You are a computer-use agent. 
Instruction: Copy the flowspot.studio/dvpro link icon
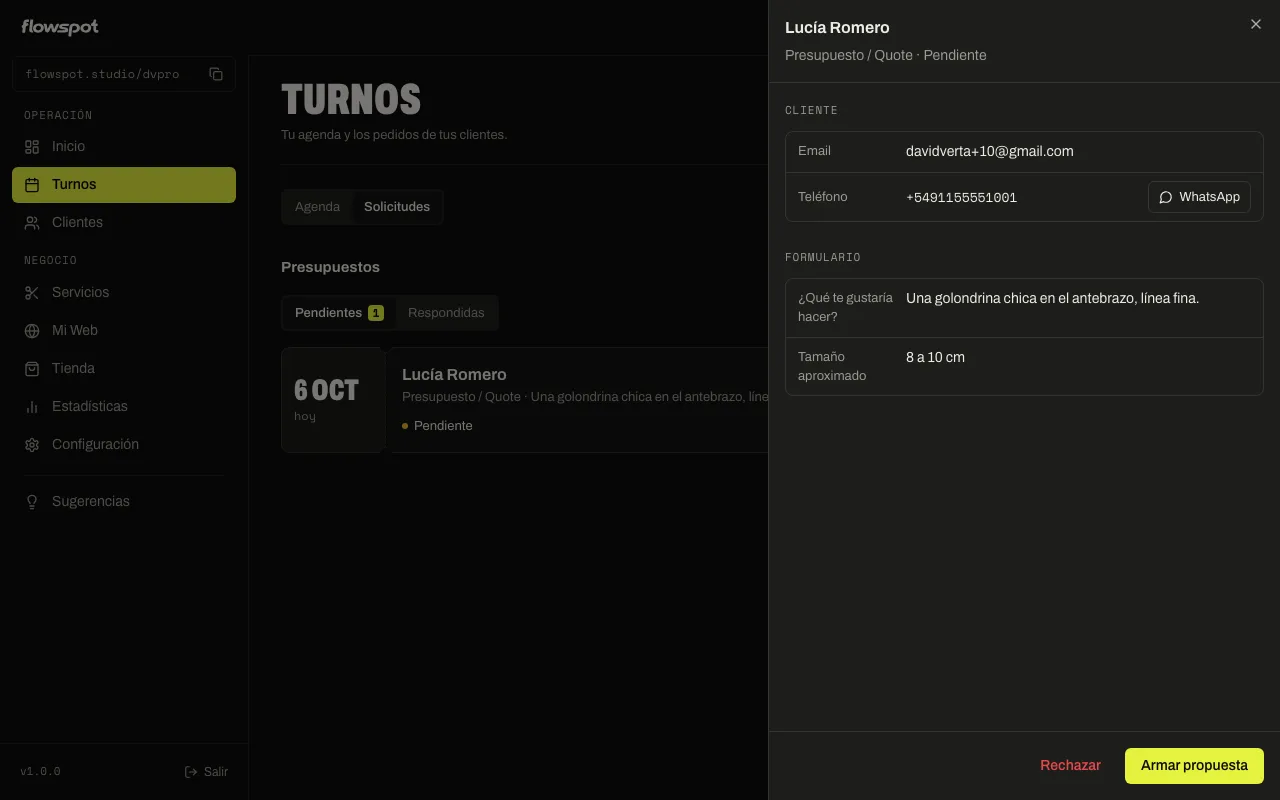[x=216, y=74]
